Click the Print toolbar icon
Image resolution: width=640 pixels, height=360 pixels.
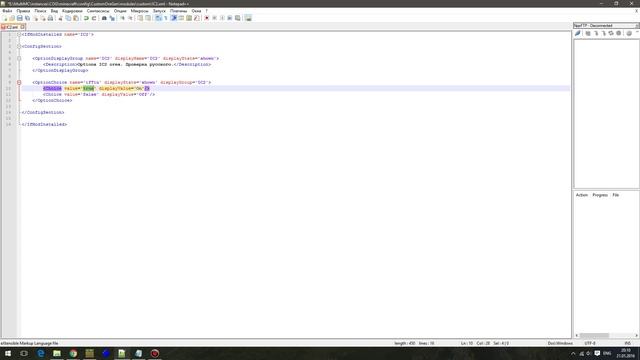coord(50,18)
